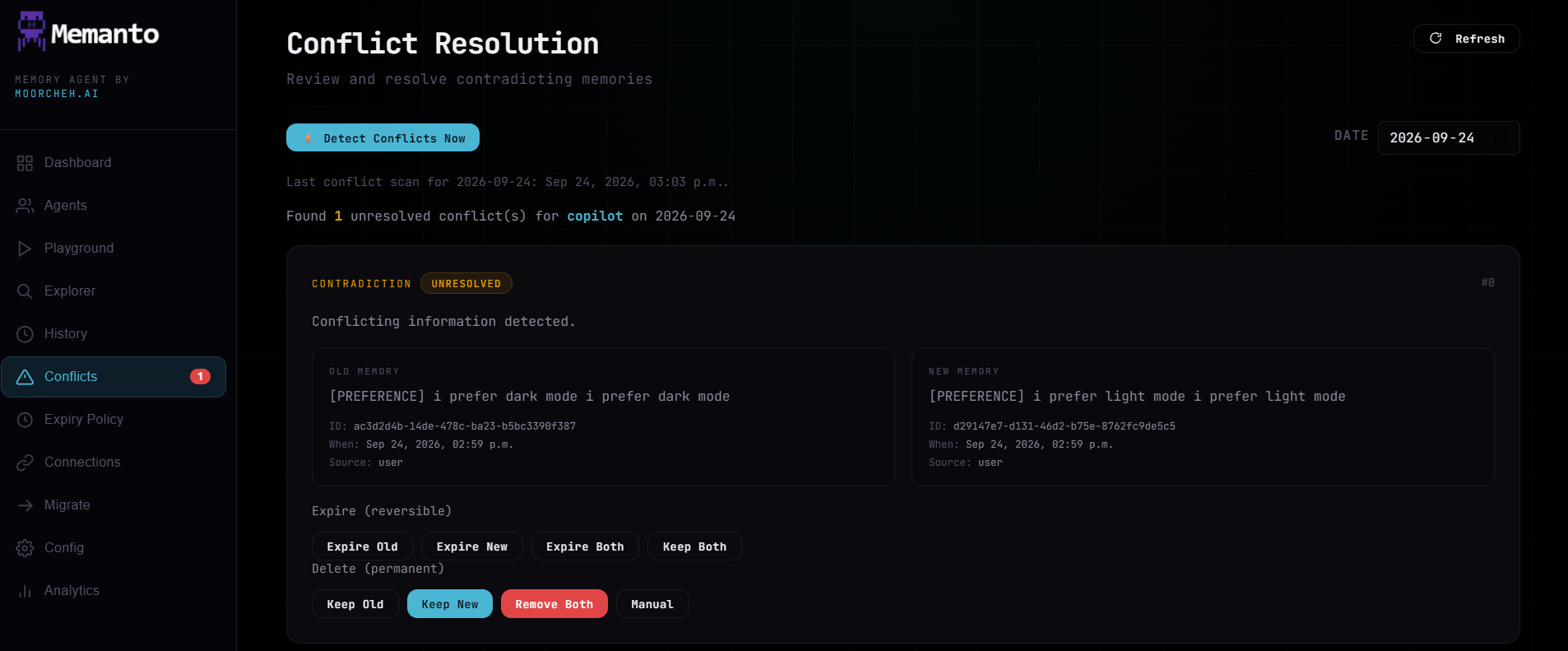Click the Conflicts warning triangle icon
This screenshot has width=1568, height=651.
pos(25,377)
